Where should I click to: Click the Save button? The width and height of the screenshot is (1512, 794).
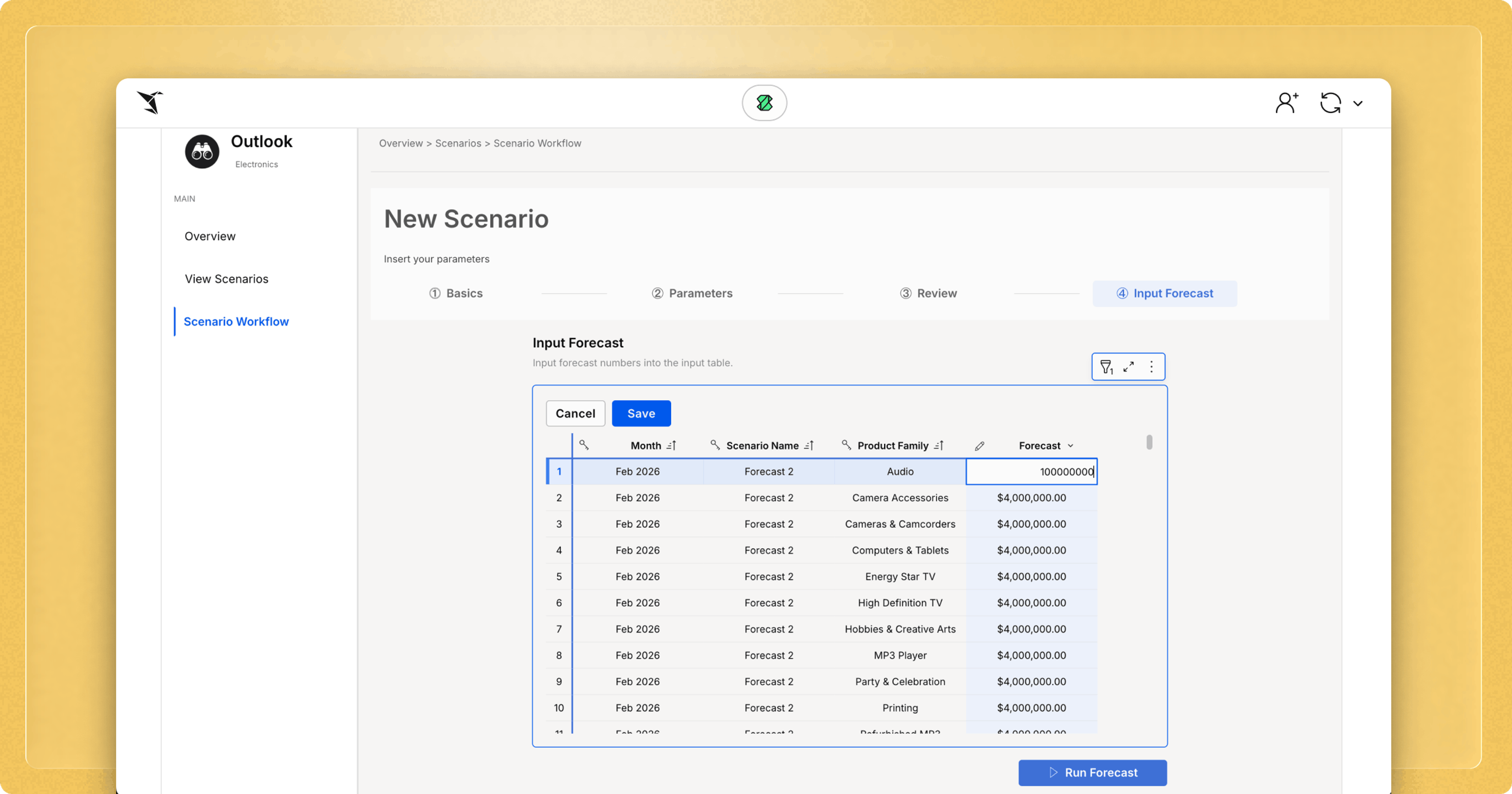641,414
